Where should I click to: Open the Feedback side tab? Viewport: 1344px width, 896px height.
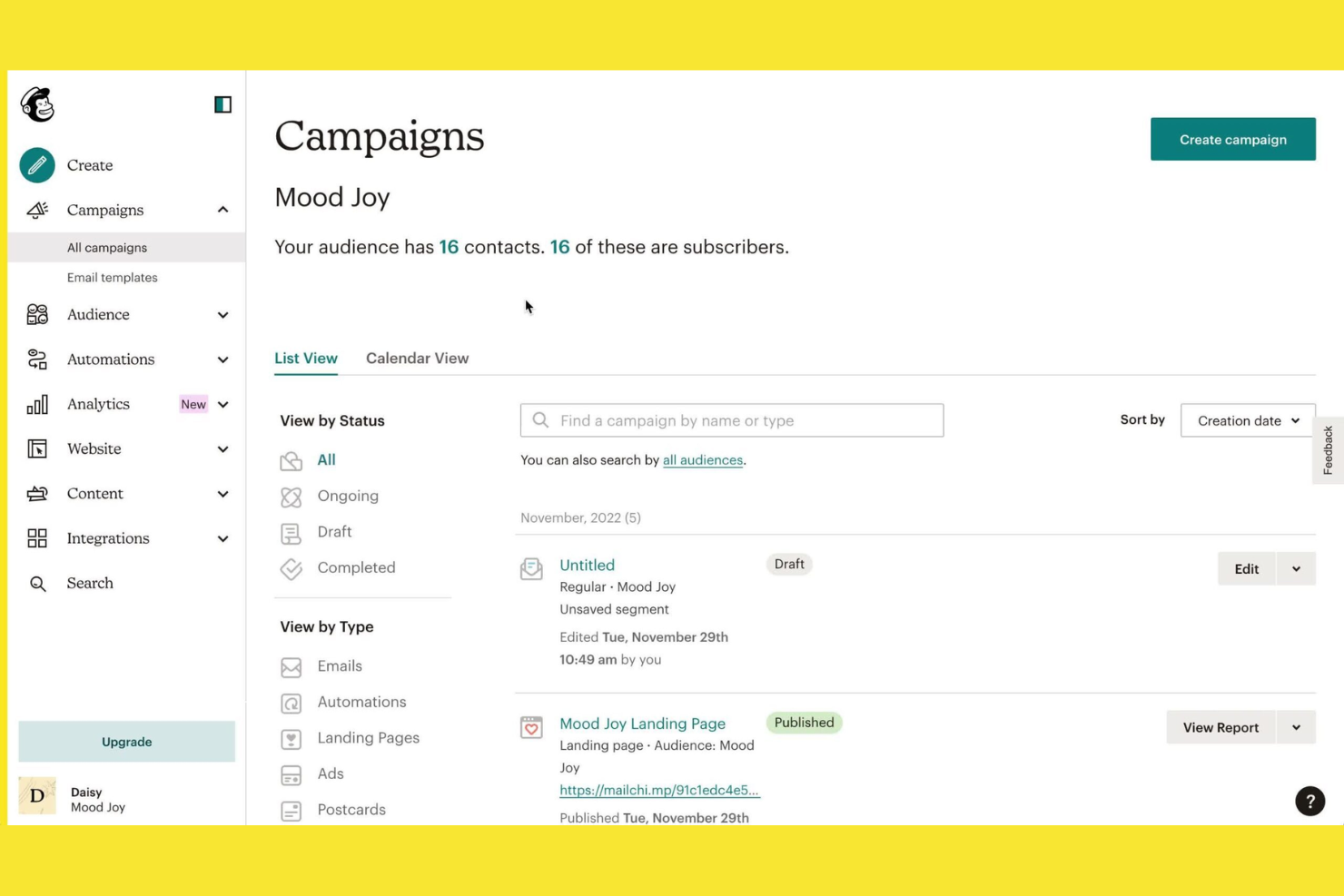pyautogui.click(x=1328, y=450)
